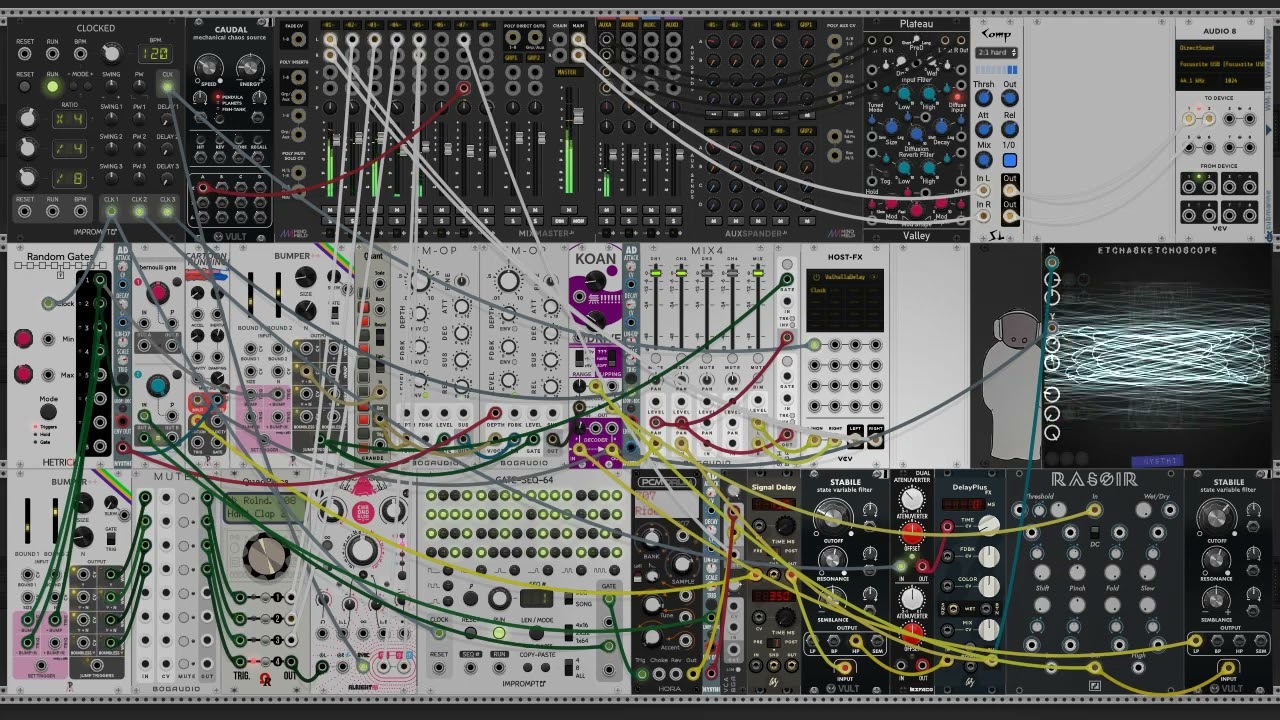The height and width of the screenshot is (720, 1280).
Task: Solo track 01 in MixMaster
Action: (x=331, y=221)
